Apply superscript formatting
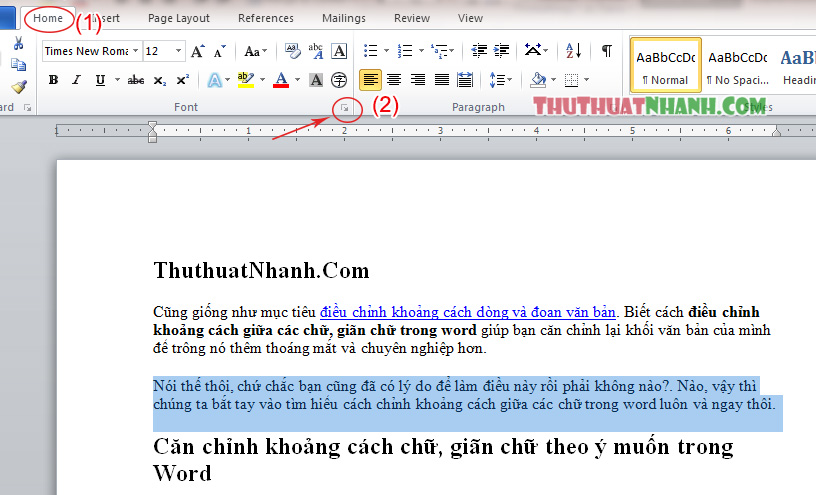The image size is (816, 495). (x=182, y=80)
